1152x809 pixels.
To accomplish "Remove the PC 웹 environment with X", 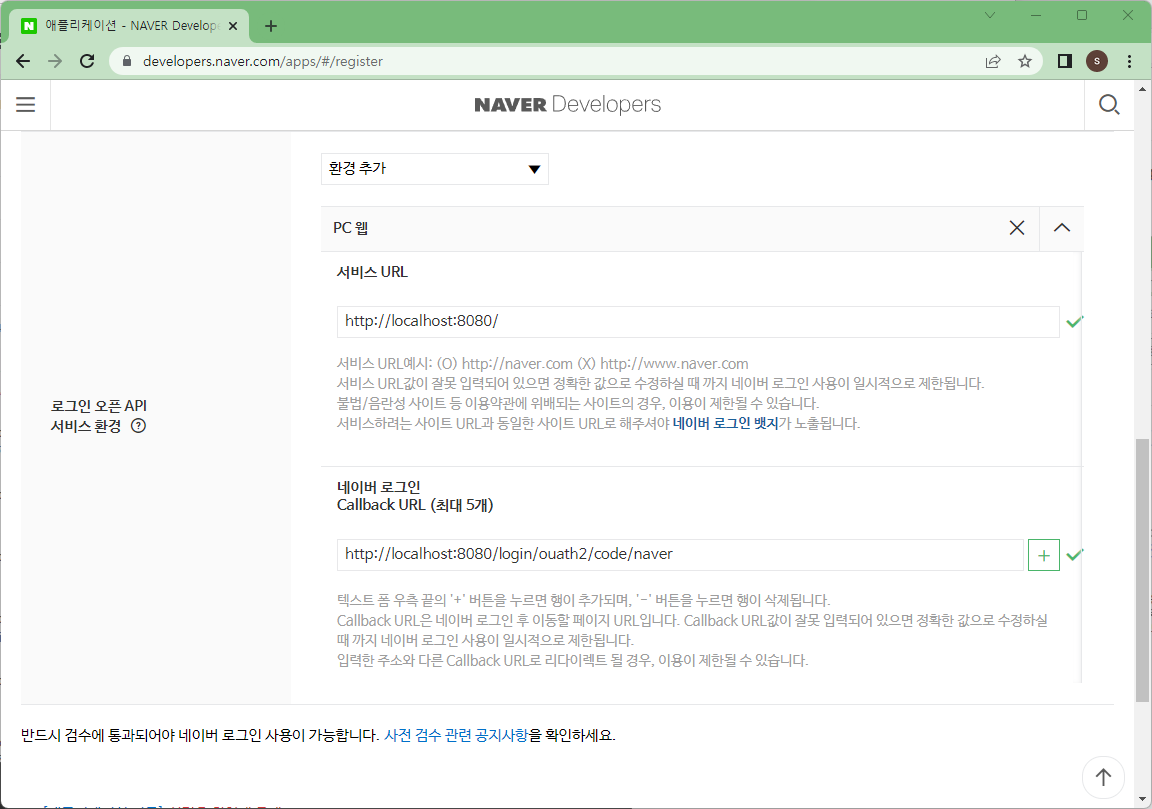I will 1017,228.
